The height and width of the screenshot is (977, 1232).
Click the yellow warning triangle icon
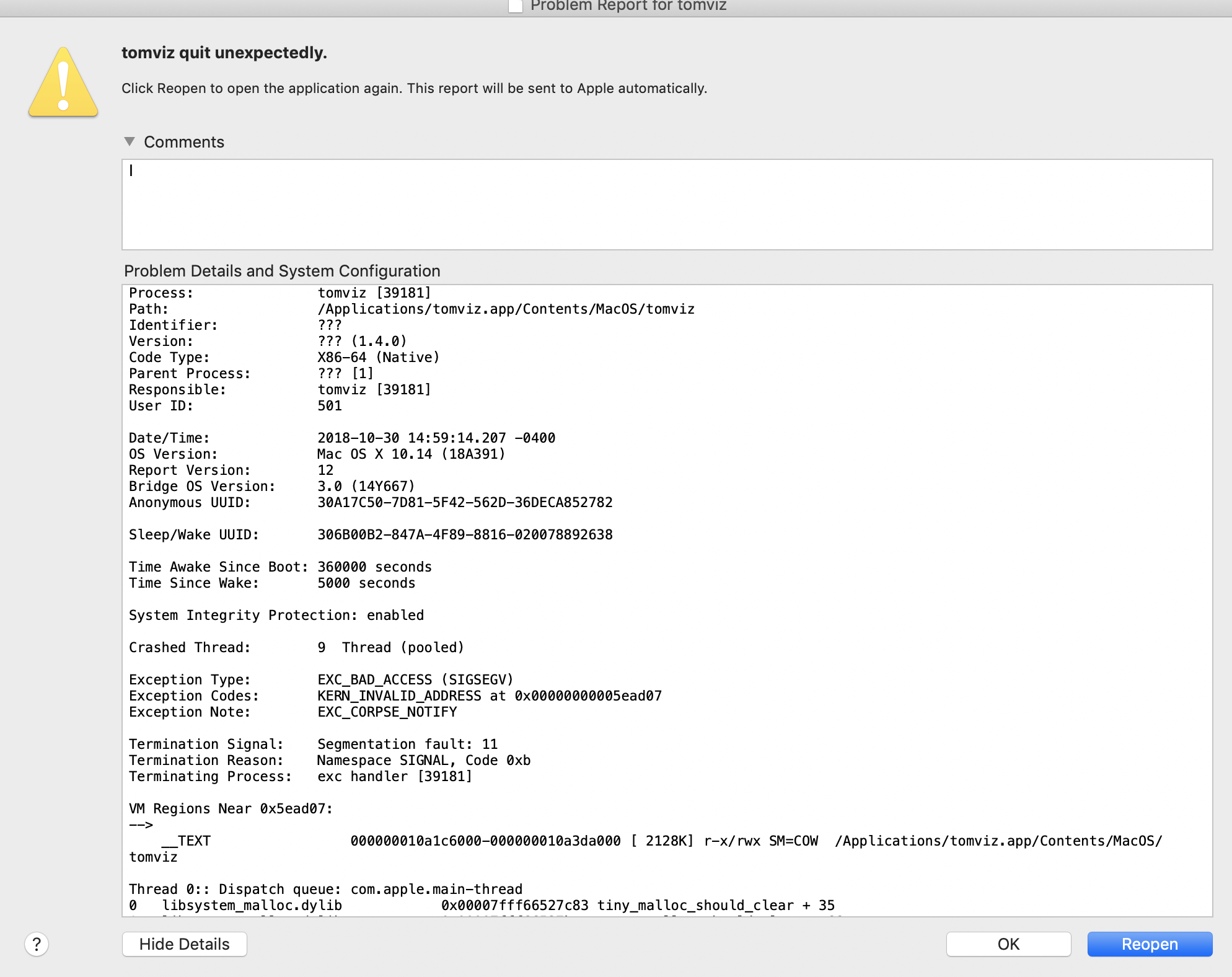point(63,81)
